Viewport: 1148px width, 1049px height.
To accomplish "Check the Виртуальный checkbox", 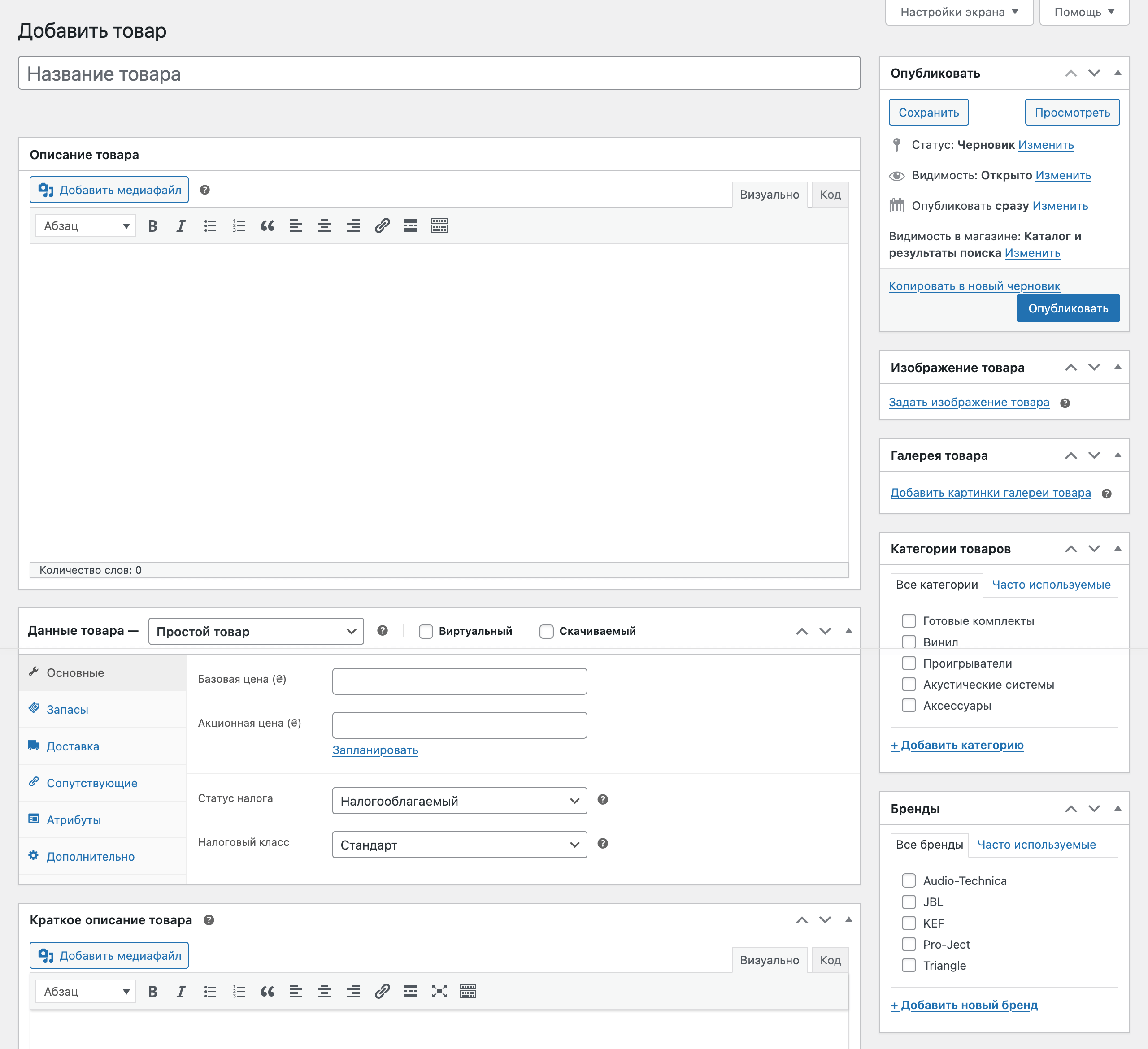I will pos(426,631).
